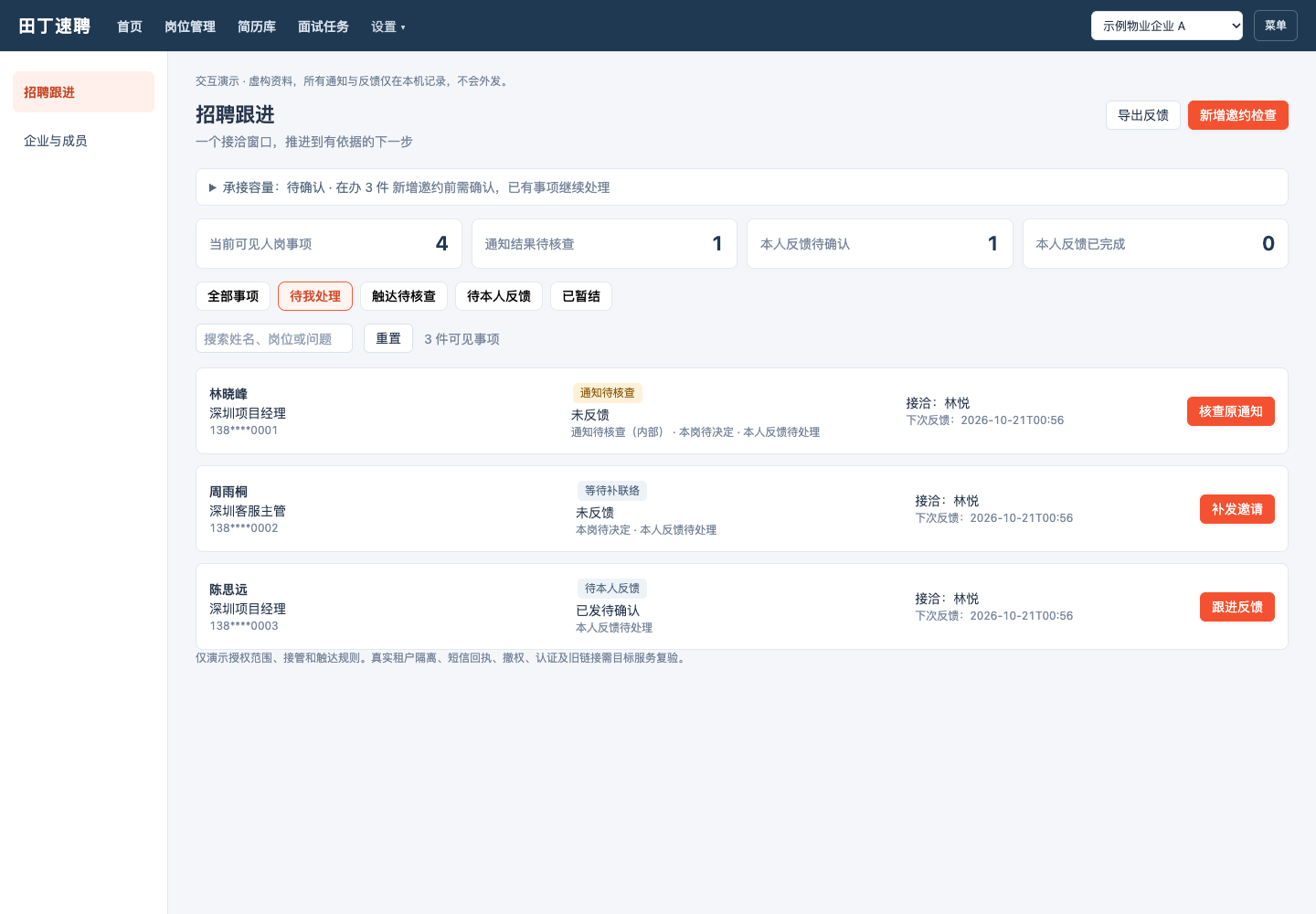
Task: Click the 重置 button
Action: [x=388, y=338]
